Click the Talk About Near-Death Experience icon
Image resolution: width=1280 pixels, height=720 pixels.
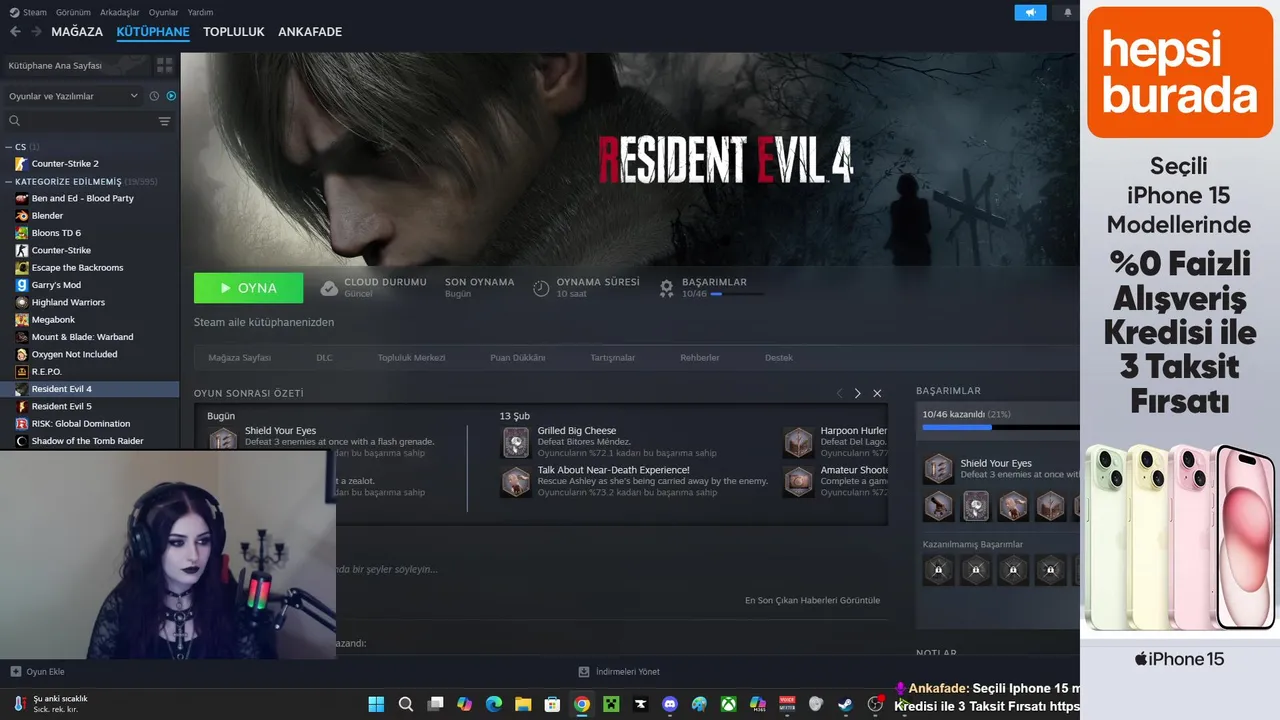coord(516,481)
